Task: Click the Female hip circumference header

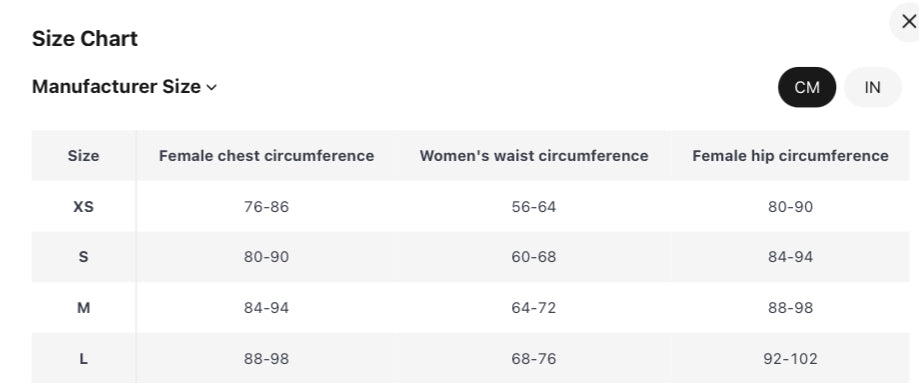Action: point(790,156)
